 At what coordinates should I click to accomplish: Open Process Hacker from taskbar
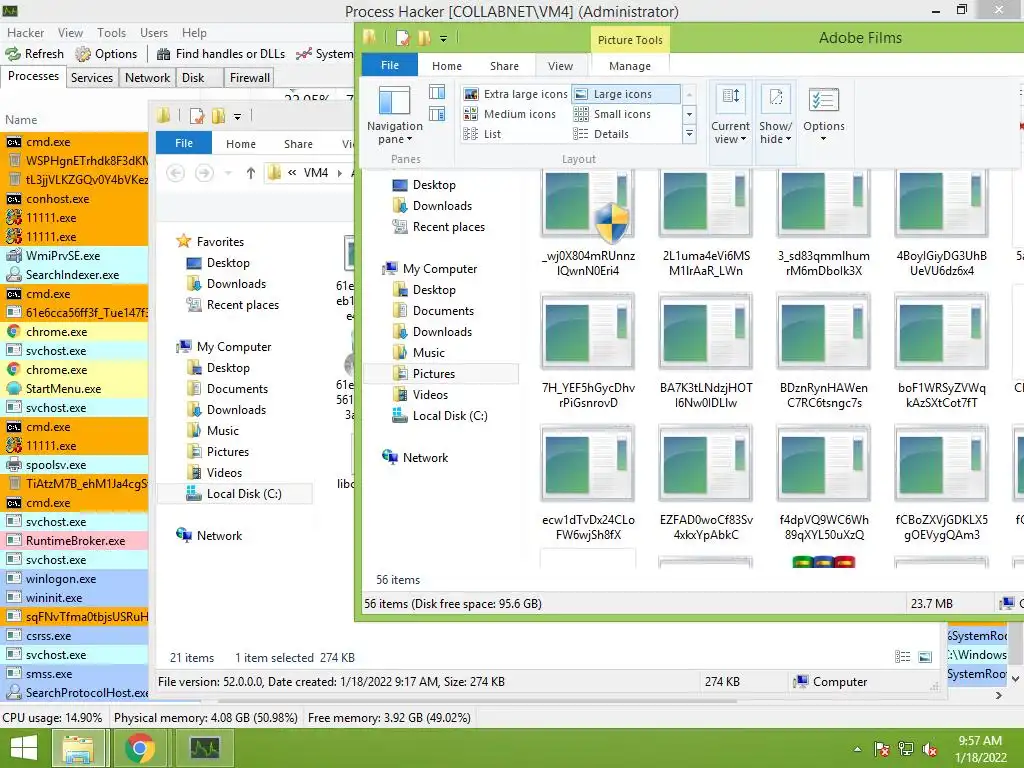click(x=205, y=748)
